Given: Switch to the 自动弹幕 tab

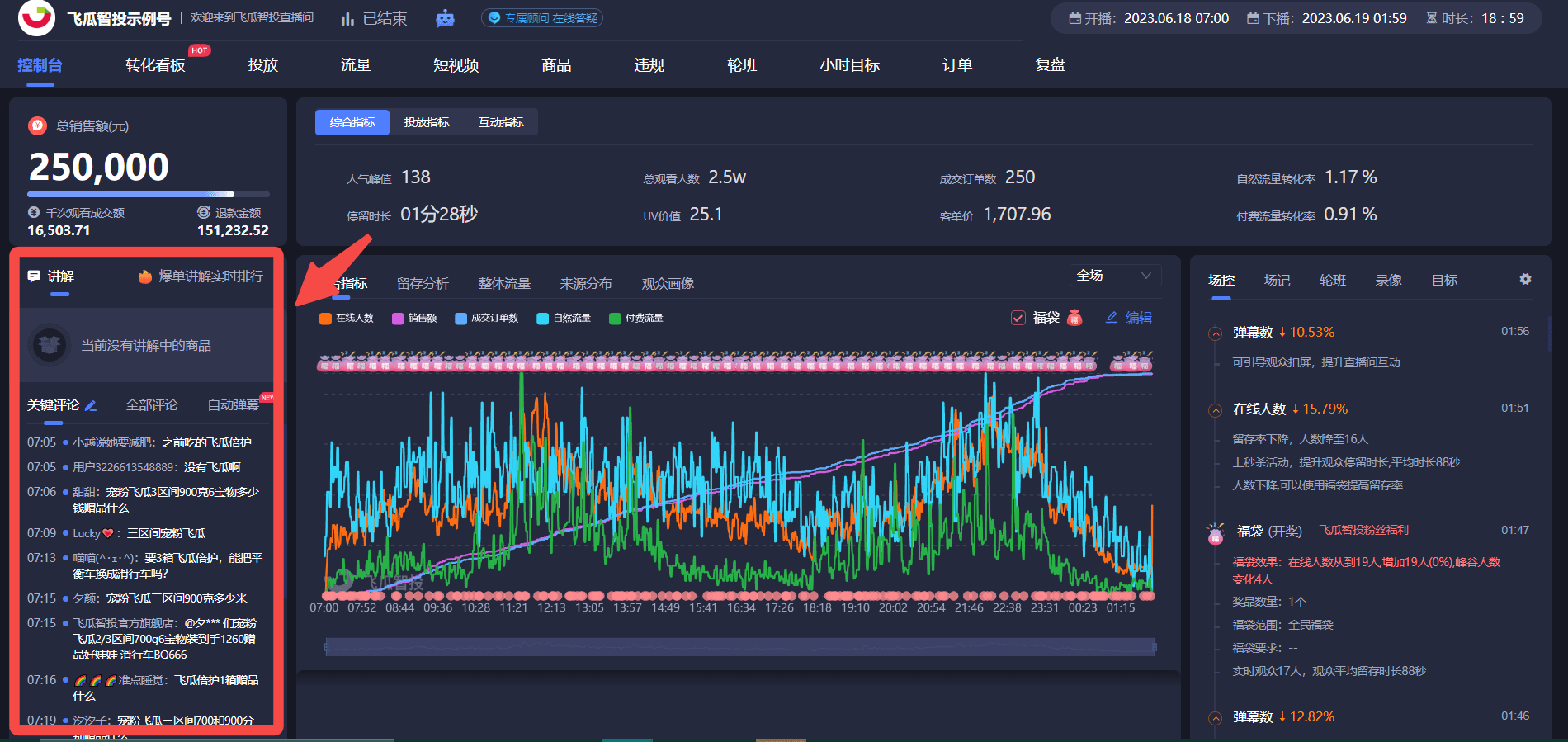Looking at the screenshot, I should 234,405.
